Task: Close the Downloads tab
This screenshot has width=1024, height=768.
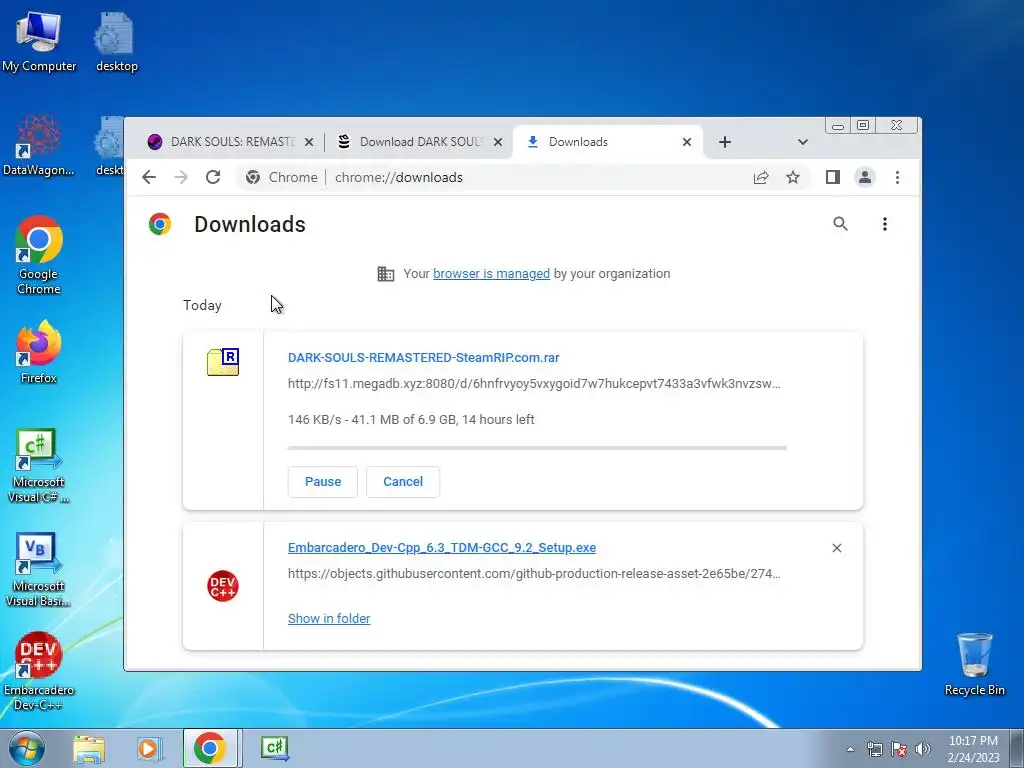Action: [686, 142]
